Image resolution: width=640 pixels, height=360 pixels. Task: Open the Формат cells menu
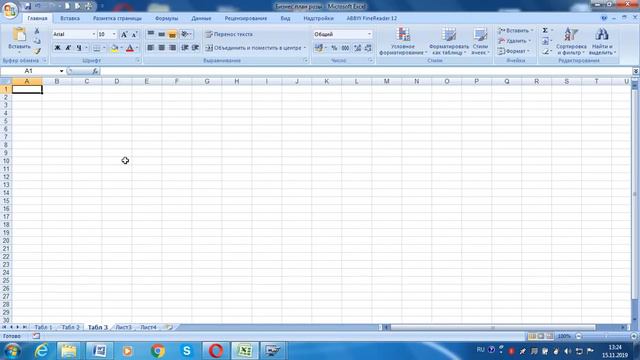pyautogui.click(x=513, y=51)
